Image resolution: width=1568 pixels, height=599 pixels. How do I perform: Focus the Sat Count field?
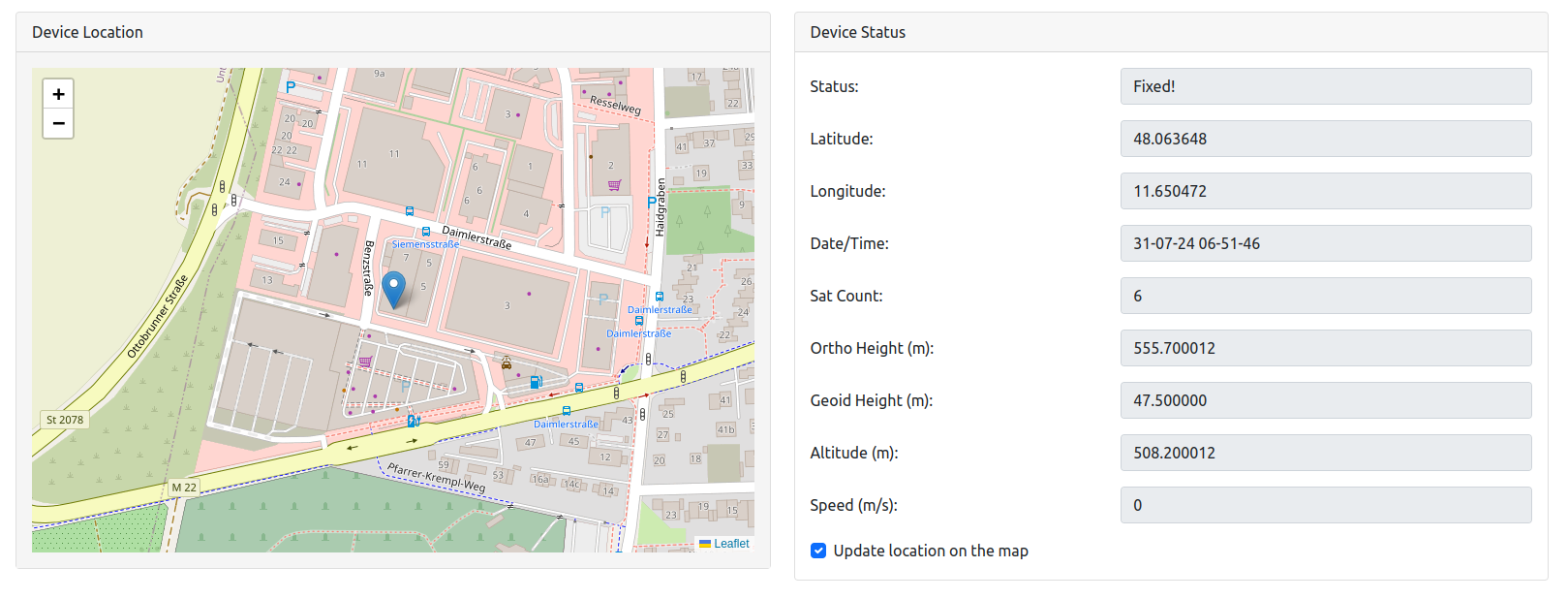[x=1325, y=296]
